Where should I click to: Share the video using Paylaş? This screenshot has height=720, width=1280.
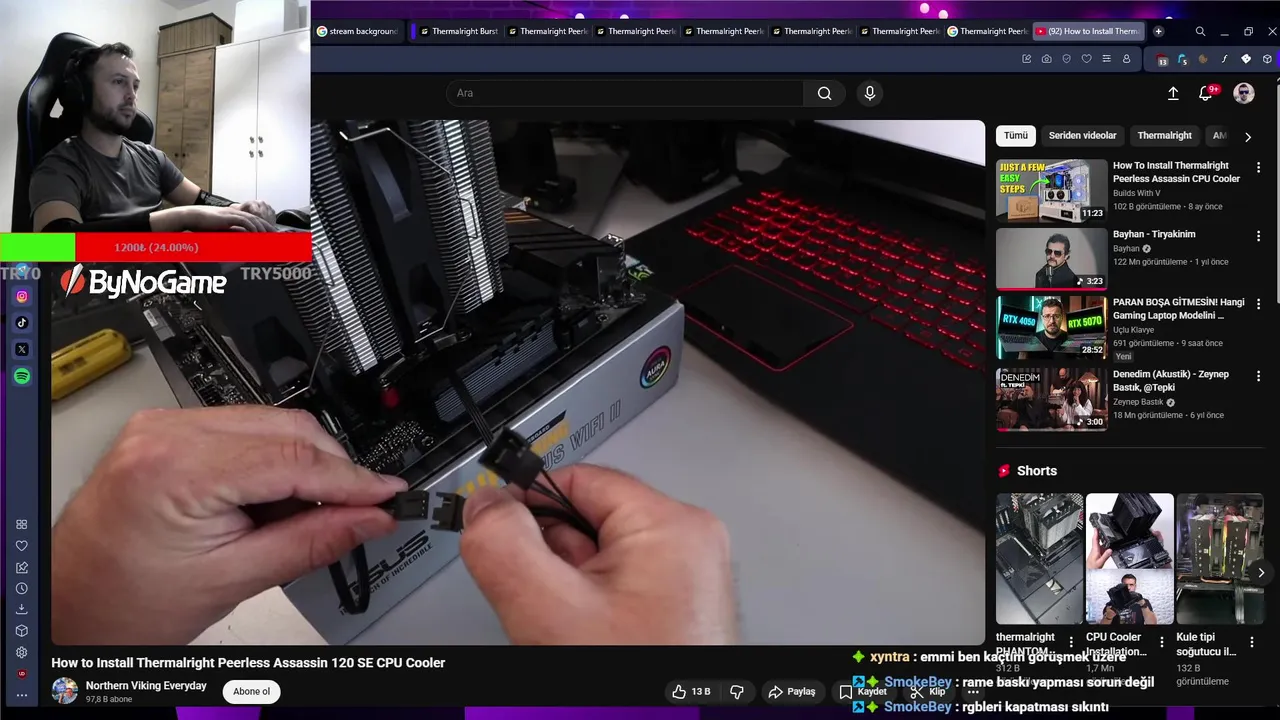pos(792,692)
